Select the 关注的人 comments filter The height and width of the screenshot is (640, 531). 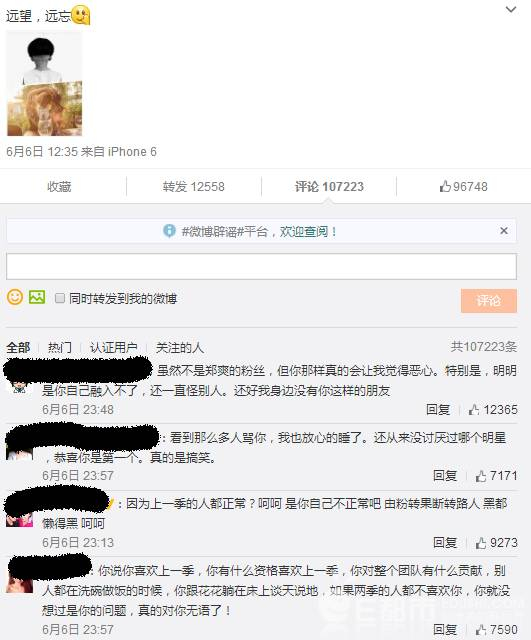tap(180, 348)
